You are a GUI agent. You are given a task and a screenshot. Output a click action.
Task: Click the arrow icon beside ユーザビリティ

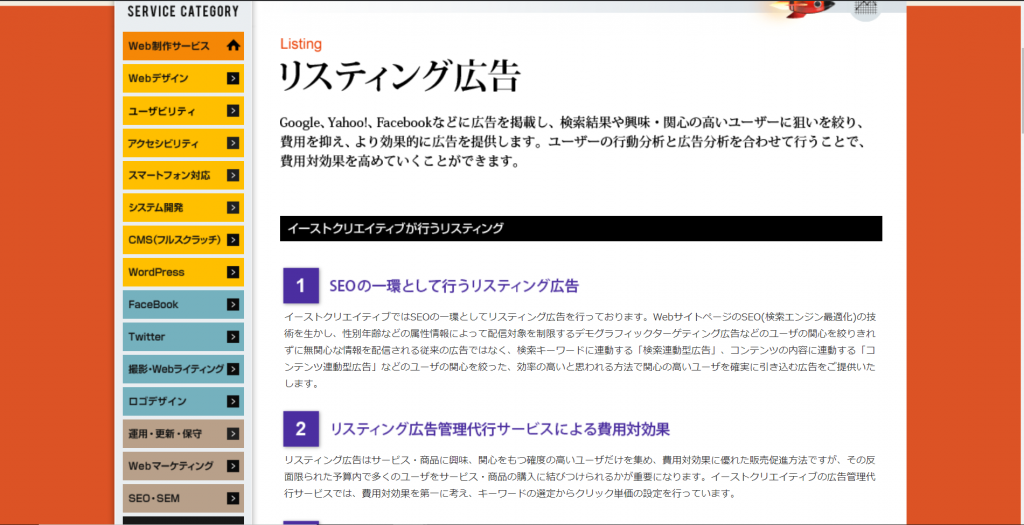click(233, 111)
